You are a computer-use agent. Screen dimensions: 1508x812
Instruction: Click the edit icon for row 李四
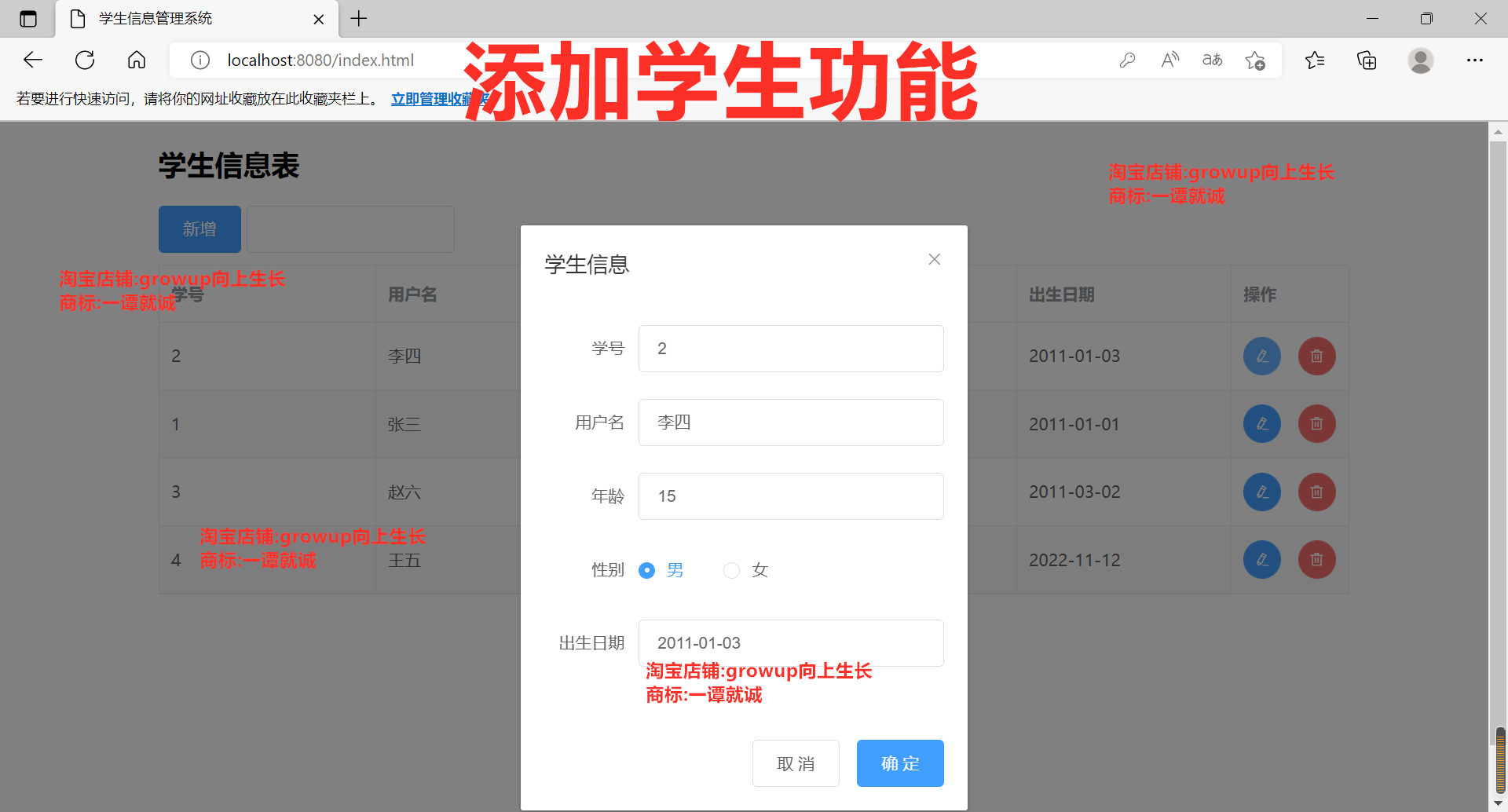point(1262,357)
